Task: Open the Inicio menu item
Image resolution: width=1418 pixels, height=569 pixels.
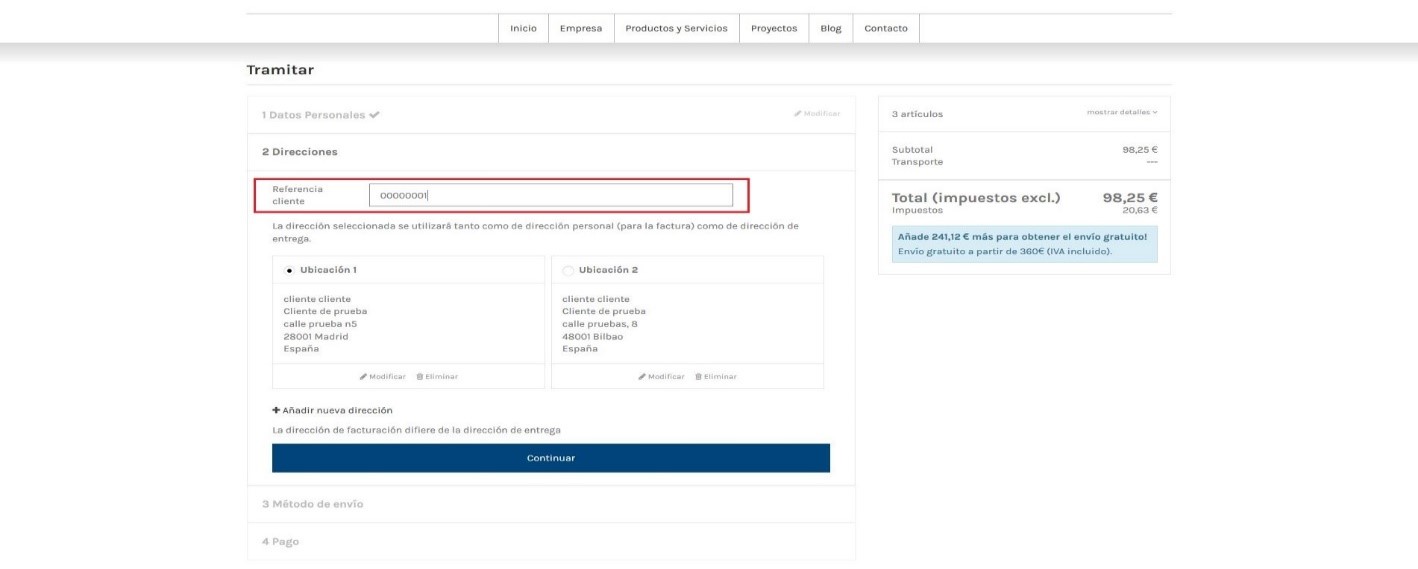Action: click(x=523, y=28)
